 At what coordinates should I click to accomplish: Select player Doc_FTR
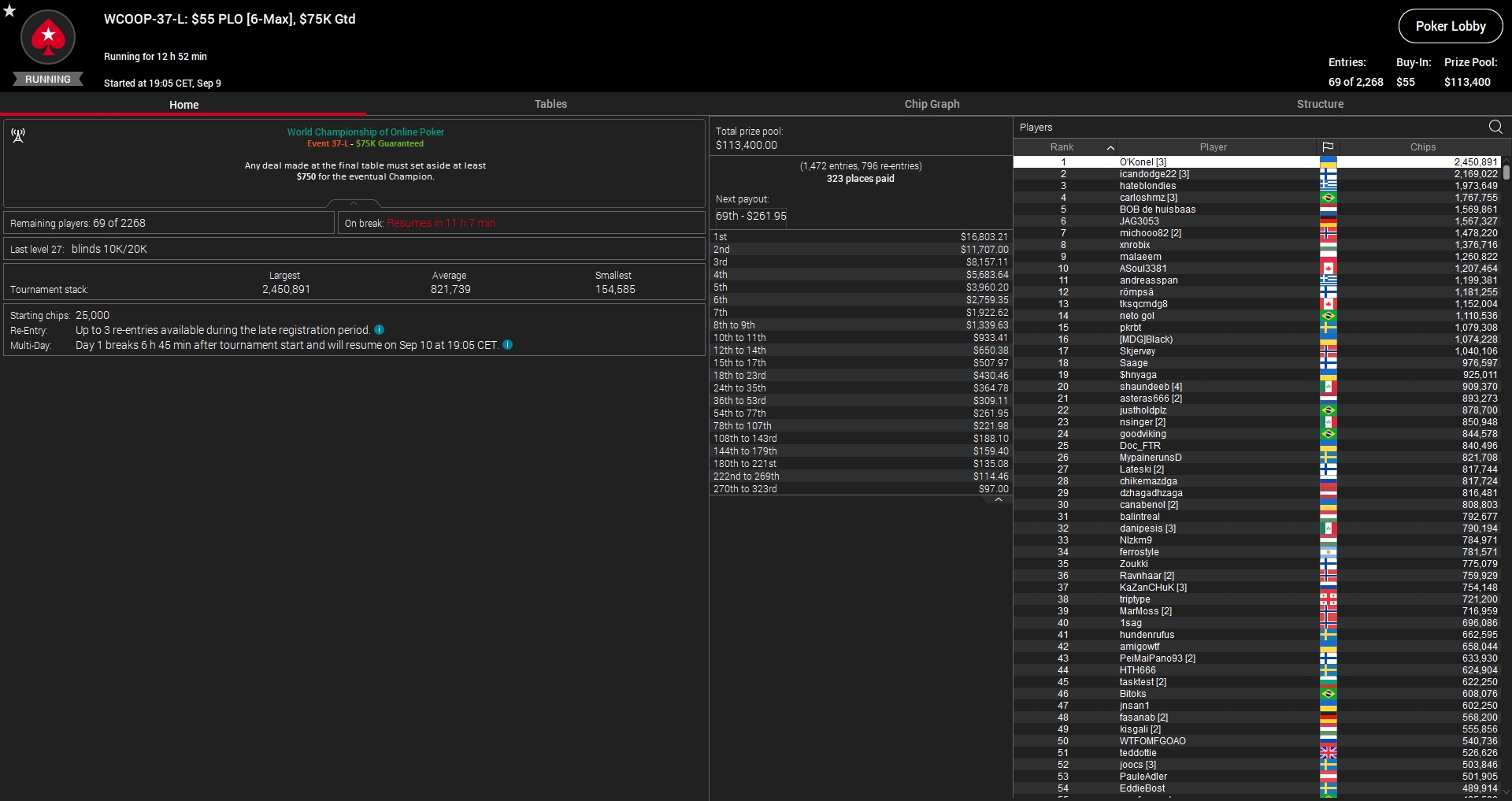(x=1258, y=446)
